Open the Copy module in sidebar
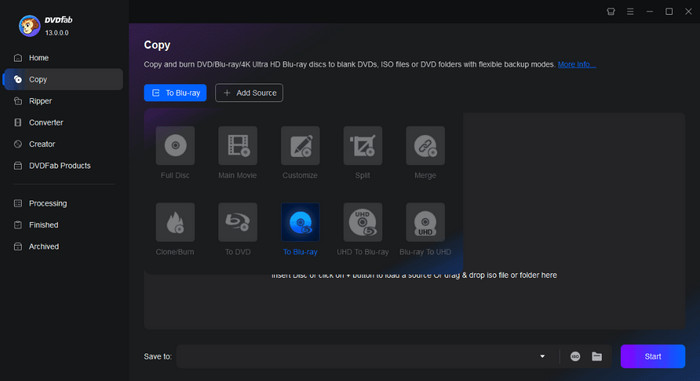The height and width of the screenshot is (381, 700). [63, 79]
